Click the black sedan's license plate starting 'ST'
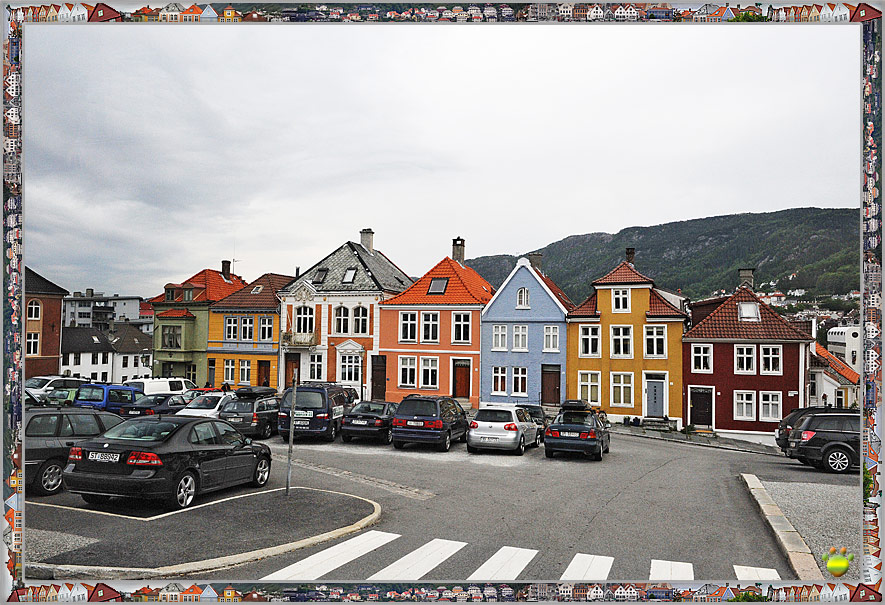 coord(104,457)
